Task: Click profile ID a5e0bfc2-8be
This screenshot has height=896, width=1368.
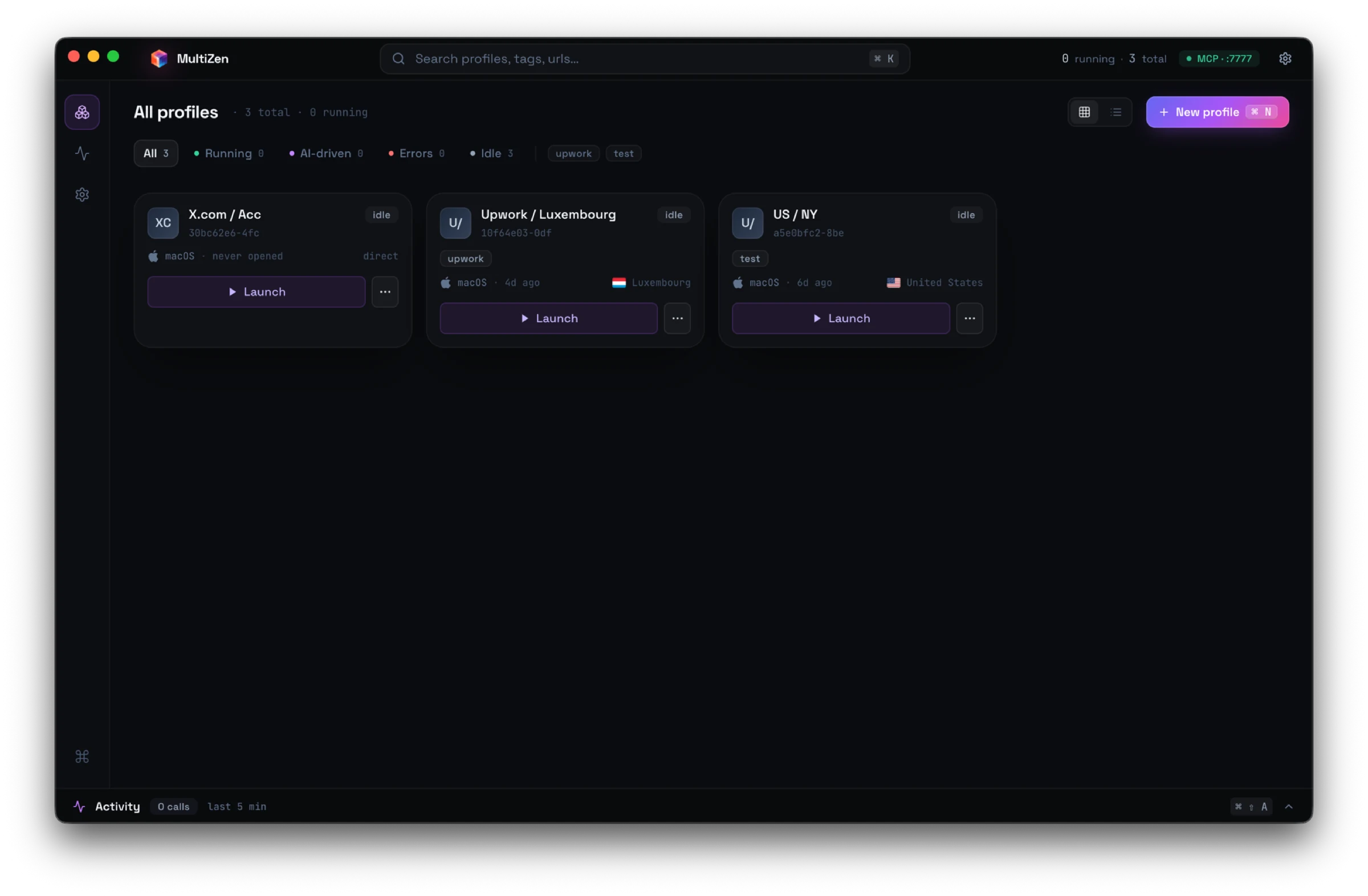Action: (x=809, y=233)
